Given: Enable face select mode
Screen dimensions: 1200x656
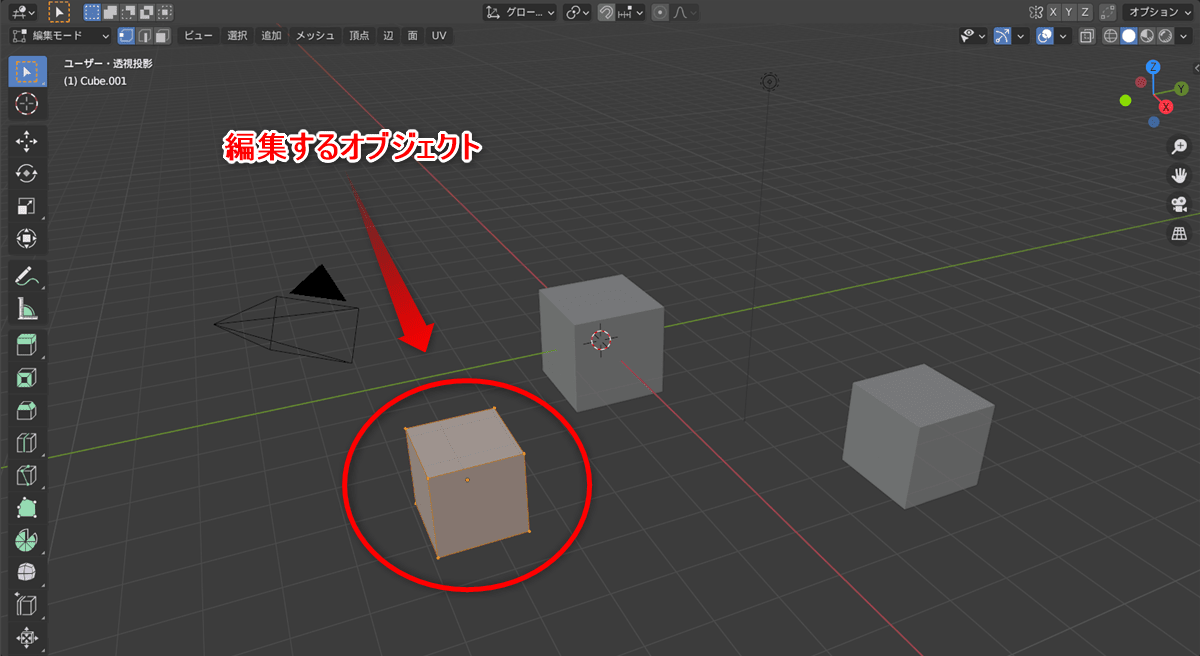Looking at the screenshot, I should pyautogui.click(x=162, y=36).
